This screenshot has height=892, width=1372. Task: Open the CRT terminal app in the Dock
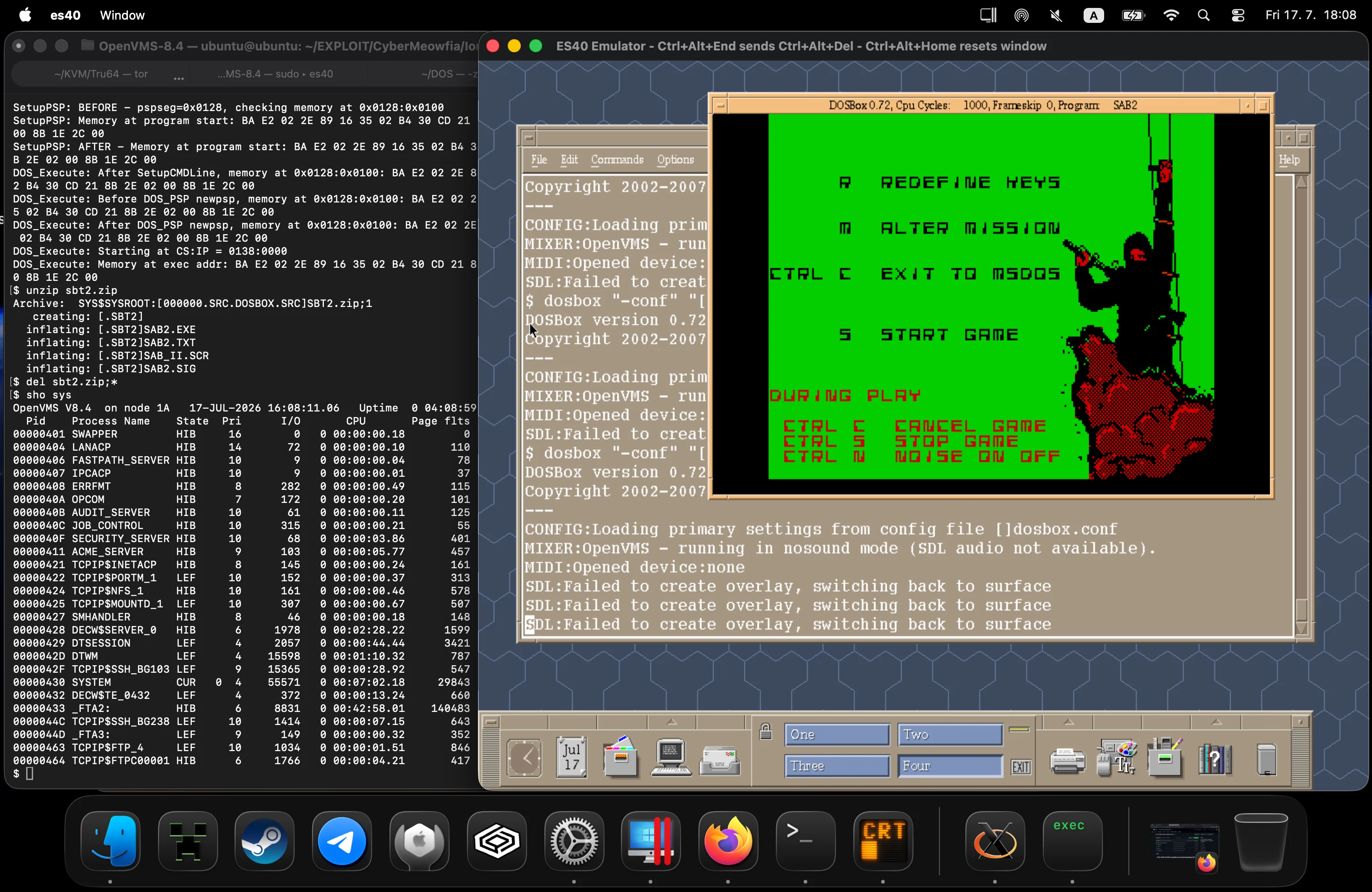pyautogui.click(x=882, y=841)
